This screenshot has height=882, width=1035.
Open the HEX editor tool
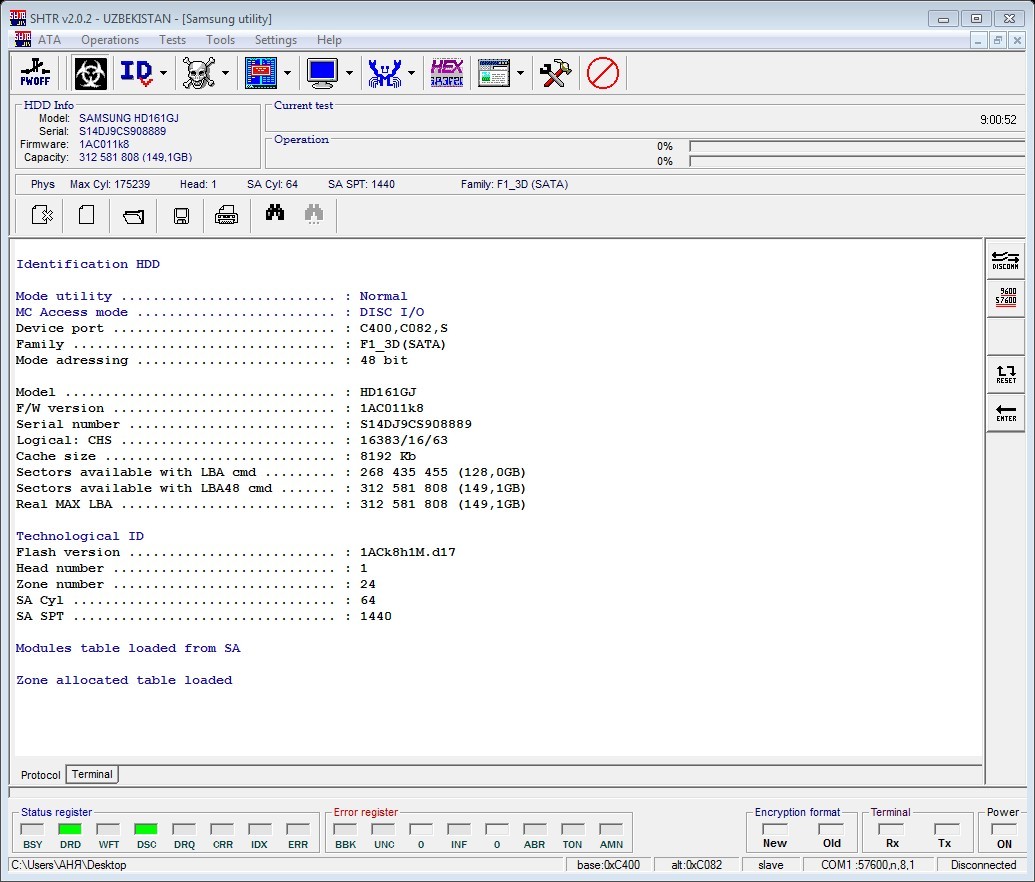point(447,73)
